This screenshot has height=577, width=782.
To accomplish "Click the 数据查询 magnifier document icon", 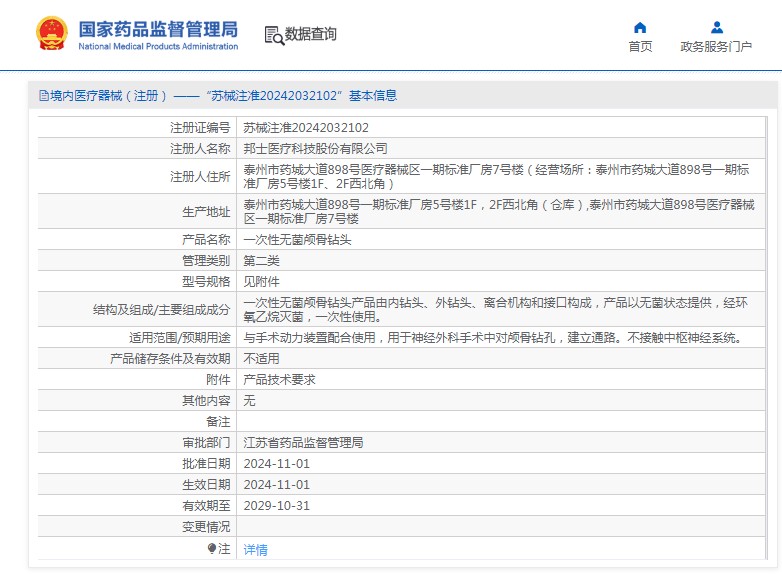I will tap(273, 35).
